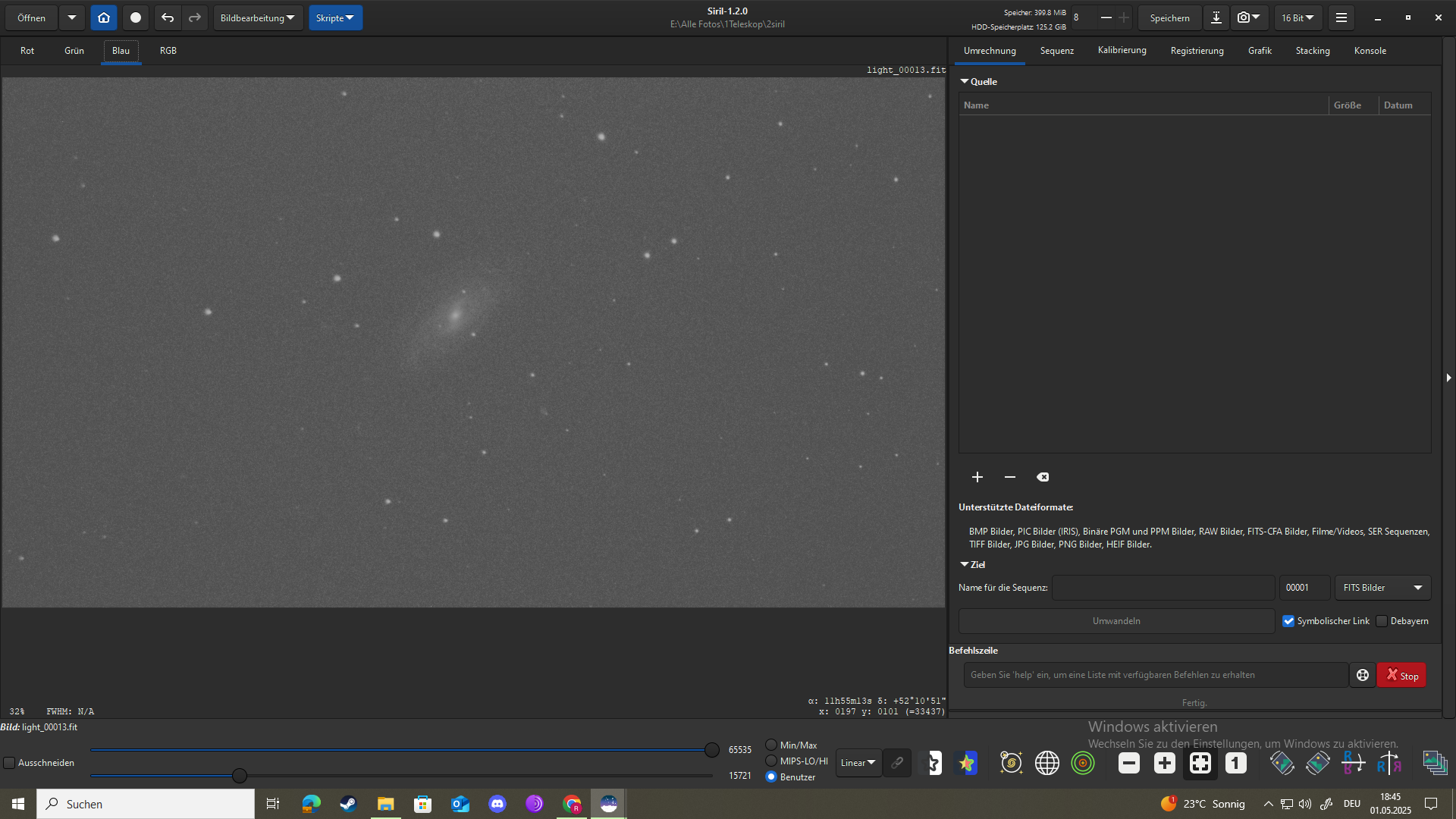1456x819 pixels.
Task: Select the MIPS-LO/HI display mode
Action: [x=771, y=761]
